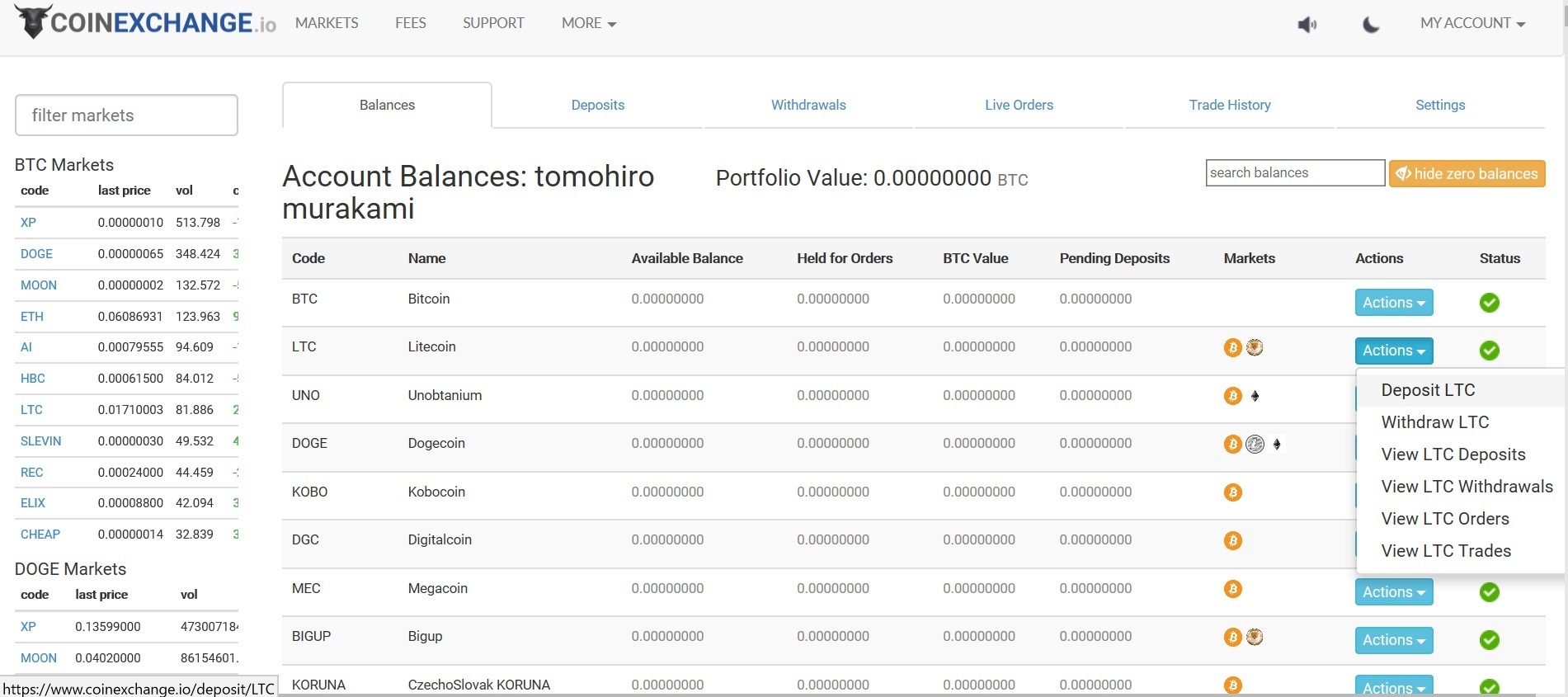The height and width of the screenshot is (697, 1568).
Task: Select the Balances tab
Action: coord(387,105)
